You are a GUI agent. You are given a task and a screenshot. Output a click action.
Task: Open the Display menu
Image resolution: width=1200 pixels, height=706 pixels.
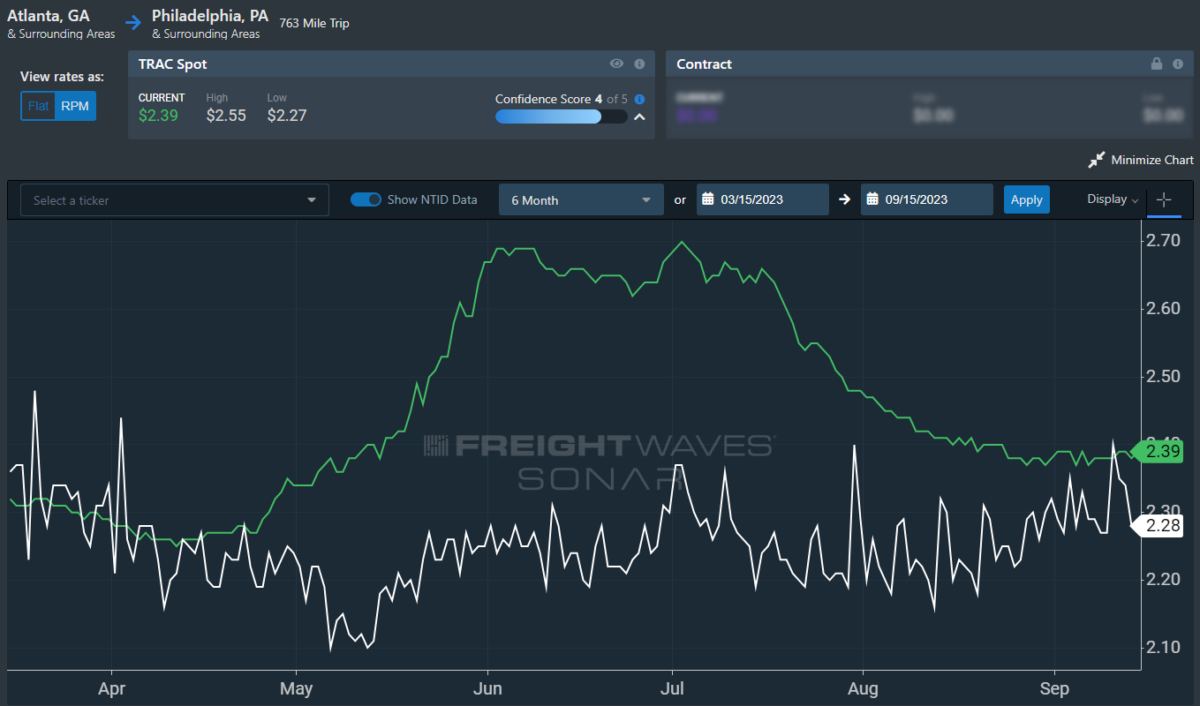(1113, 199)
